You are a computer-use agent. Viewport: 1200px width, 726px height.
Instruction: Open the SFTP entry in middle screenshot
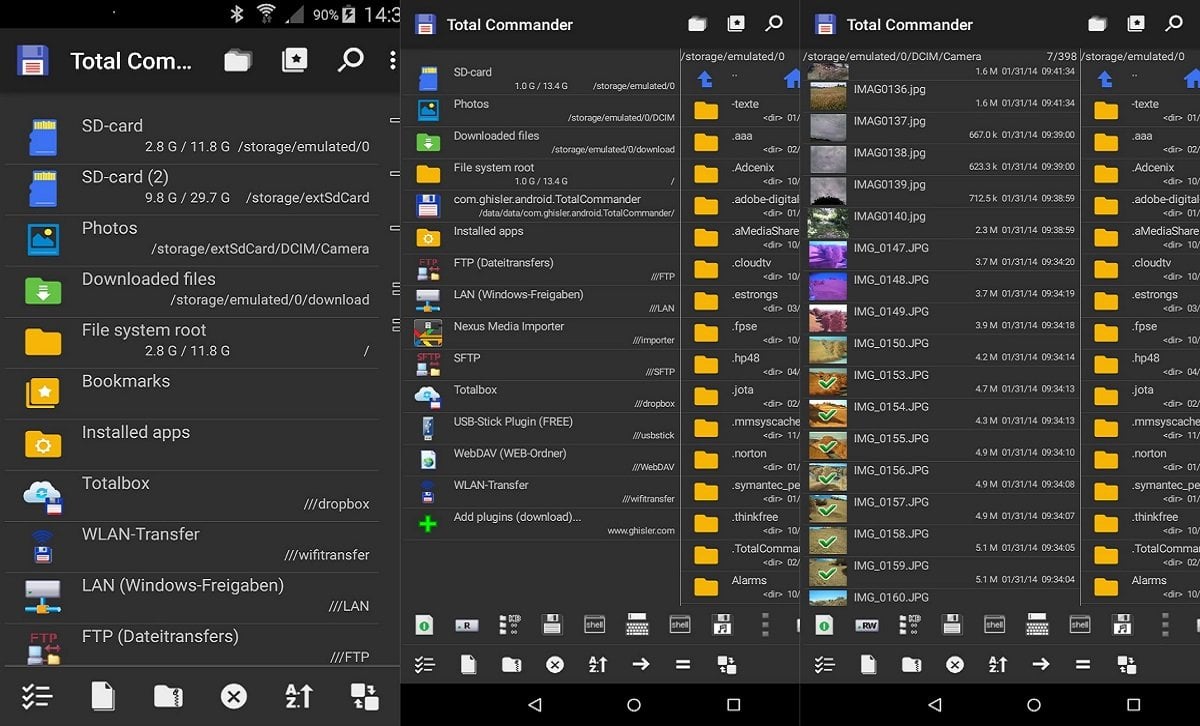541,364
